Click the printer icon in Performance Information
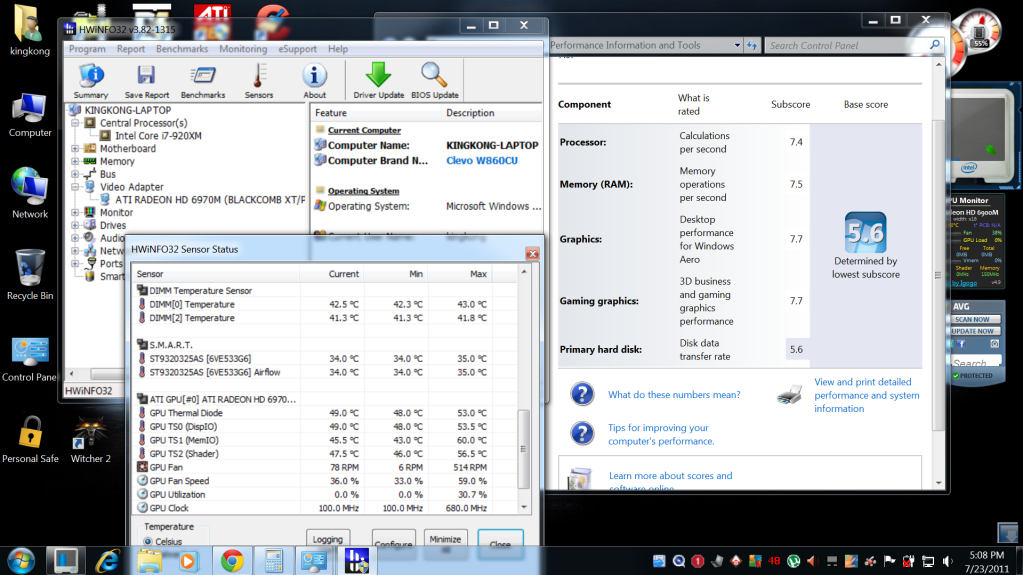The image size is (1023, 575). point(789,394)
